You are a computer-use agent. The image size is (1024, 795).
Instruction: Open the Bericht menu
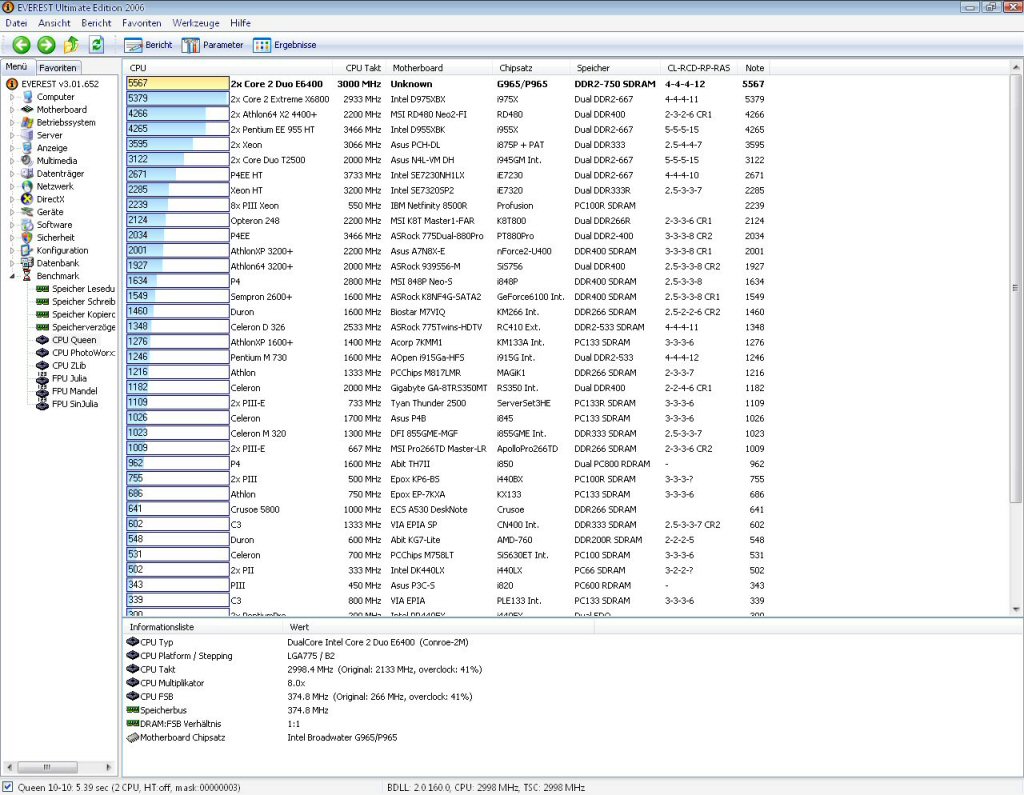pos(96,23)
